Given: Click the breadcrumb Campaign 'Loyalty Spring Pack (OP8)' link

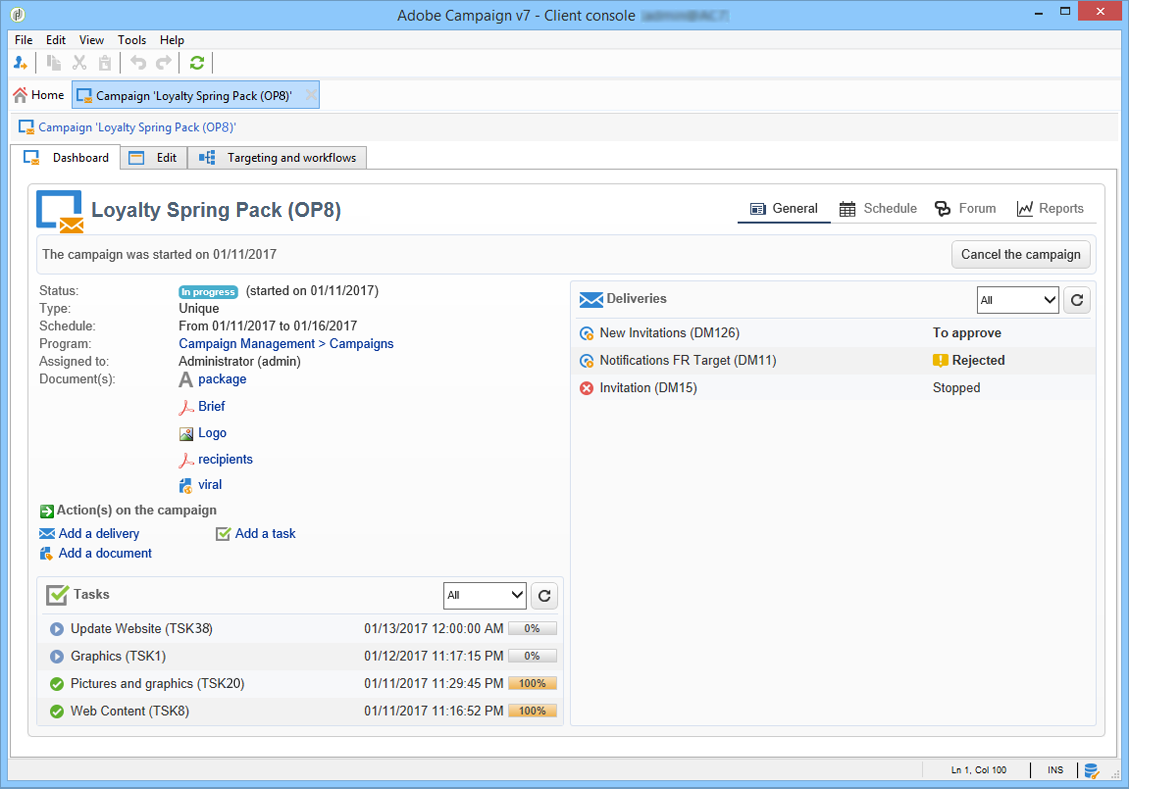Looking at the screenshot, I should tap(137, 128).
